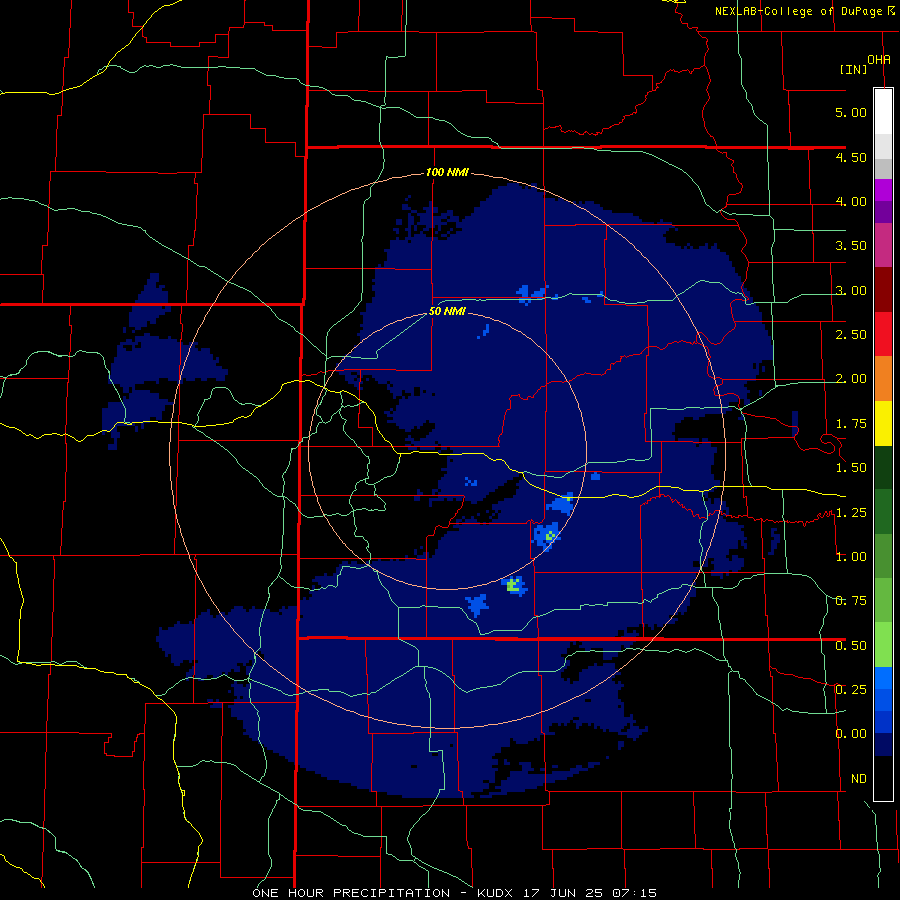900x900 pixels.
Task: Pick the yellow legend swatch
Action: 883,423
